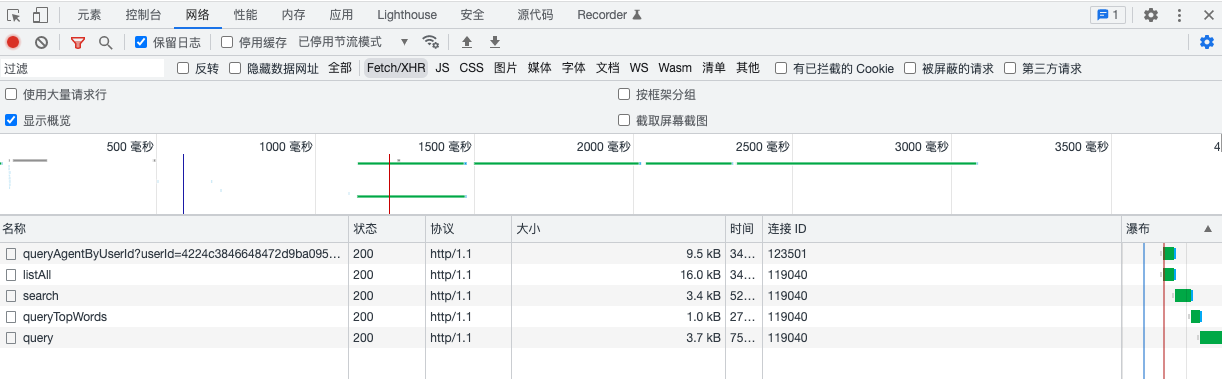Open DevTools settings gear icon

pos(1151,15)
